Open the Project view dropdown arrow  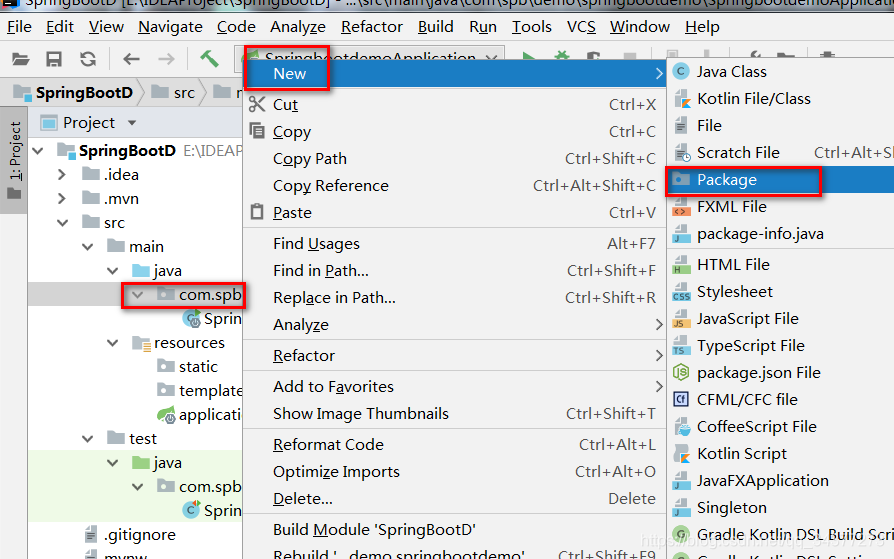132,123
